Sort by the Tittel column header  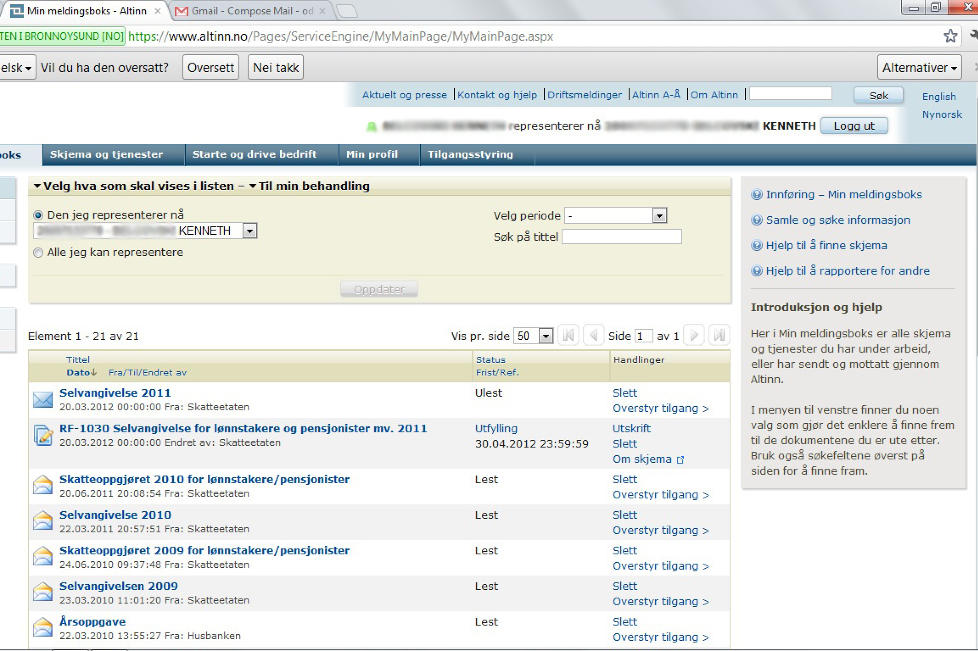[78, 360]
